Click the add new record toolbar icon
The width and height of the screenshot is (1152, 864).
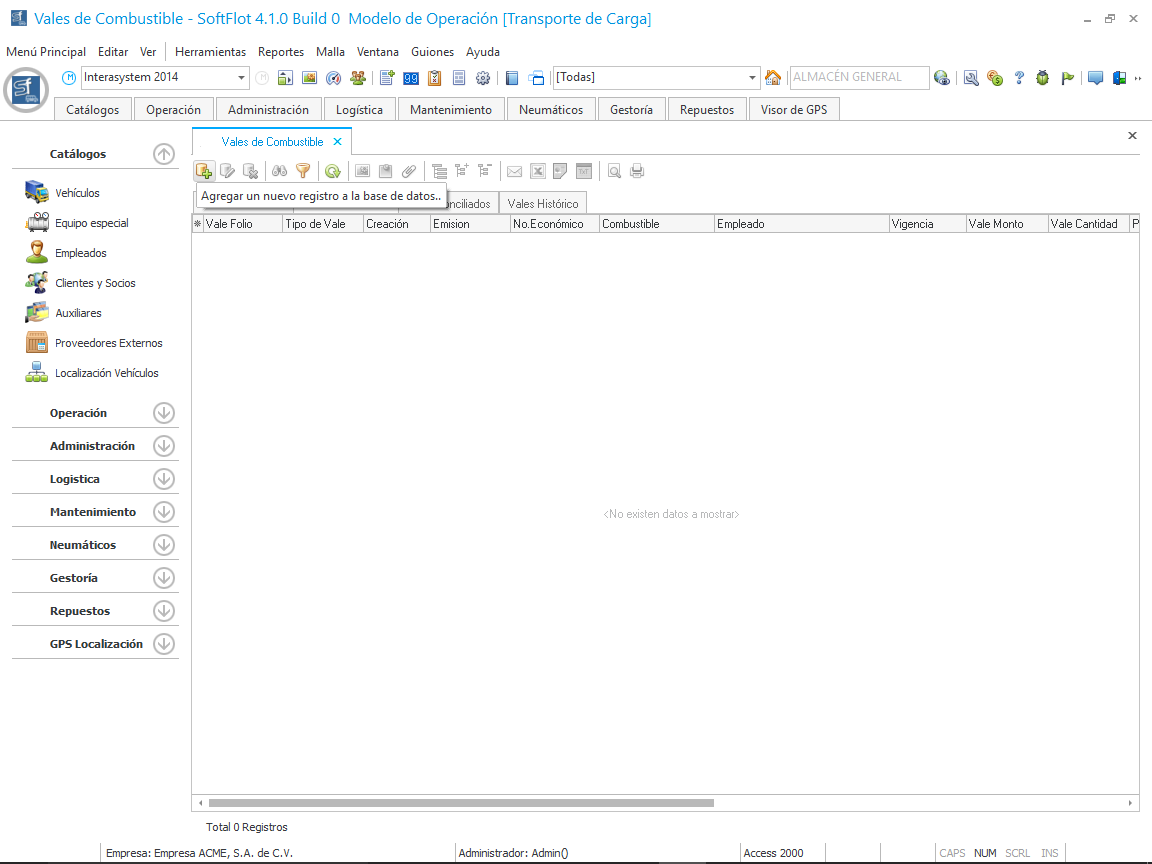pos(204,171)
